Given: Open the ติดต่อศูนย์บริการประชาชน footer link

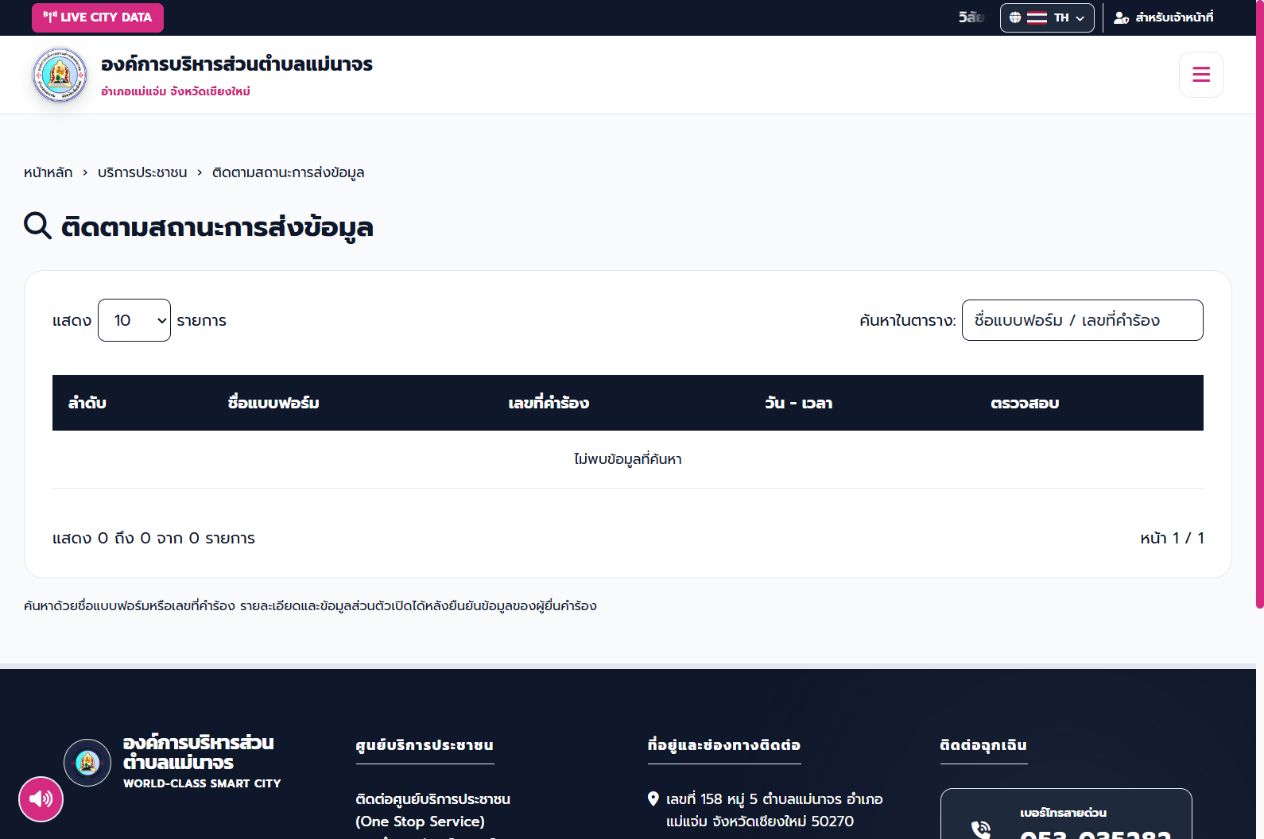Looking at the screenshot, I should (433, 810).
